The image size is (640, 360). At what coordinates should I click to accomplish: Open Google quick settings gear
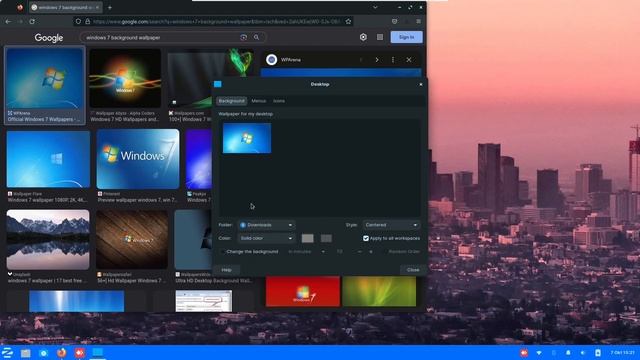[363, 37]
